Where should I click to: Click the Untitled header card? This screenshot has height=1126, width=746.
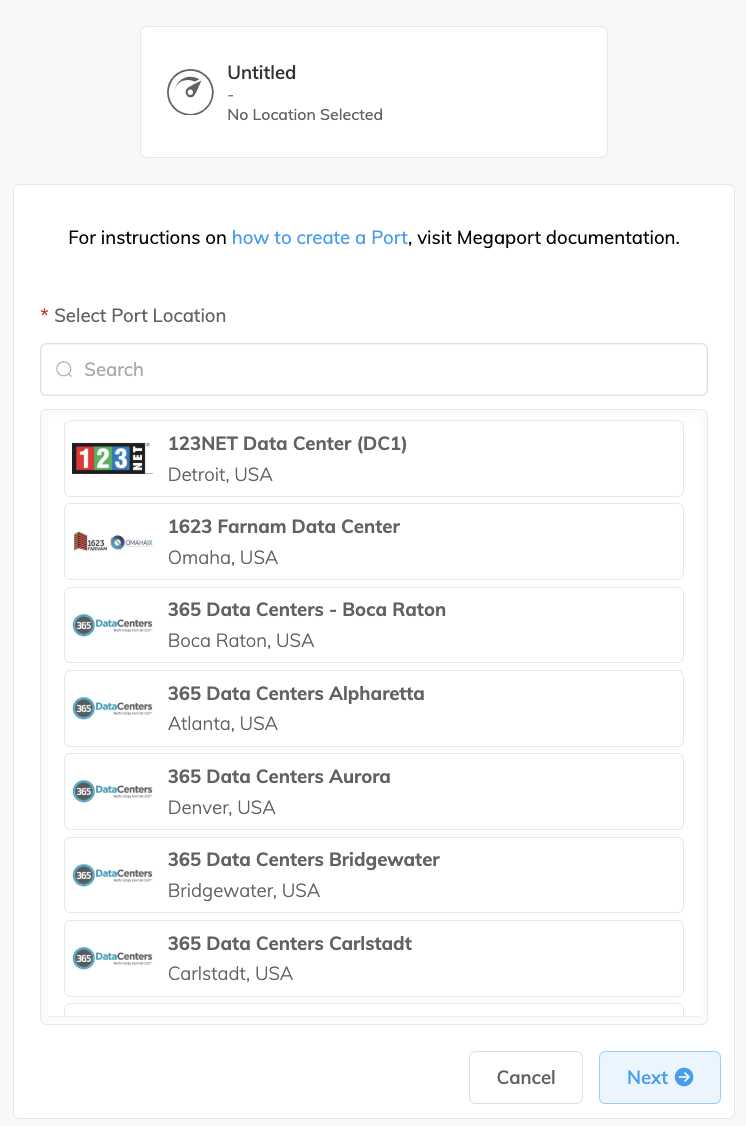(x=373, y=91)
